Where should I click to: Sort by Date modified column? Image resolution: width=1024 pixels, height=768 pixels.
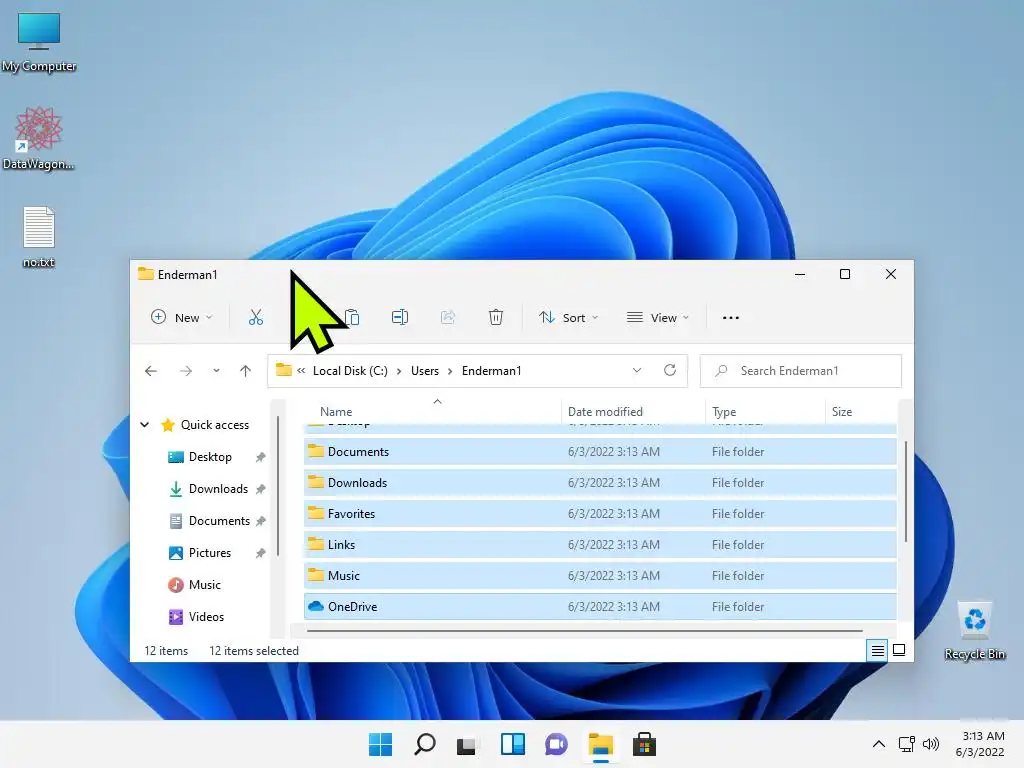(633, 411)
